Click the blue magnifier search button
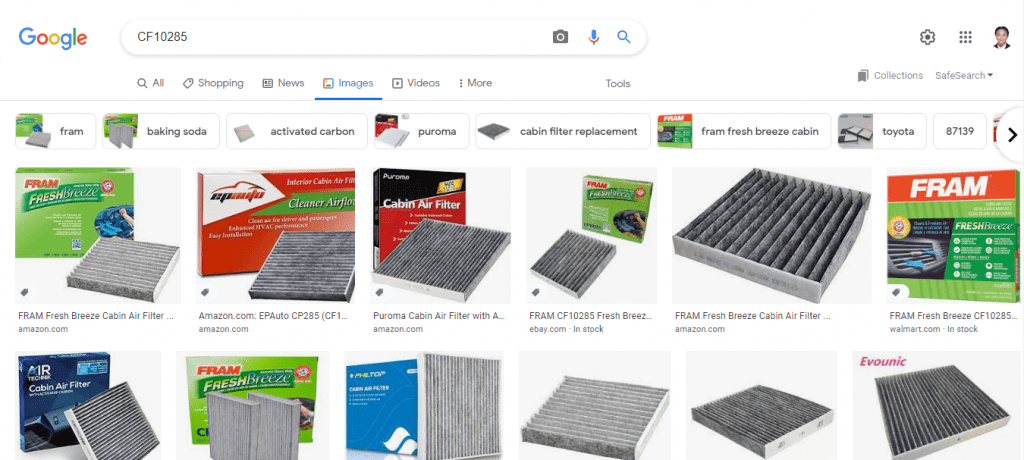This screenshot has height=460, width=1024. pyautogui.click(x=624, y=37)
